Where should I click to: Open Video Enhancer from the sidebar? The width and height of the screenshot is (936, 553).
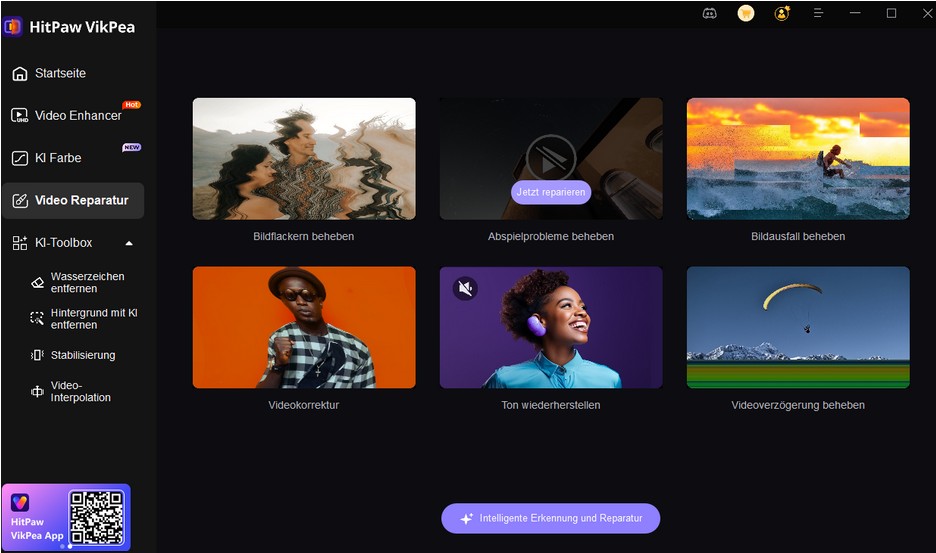(x=77, y=115)
